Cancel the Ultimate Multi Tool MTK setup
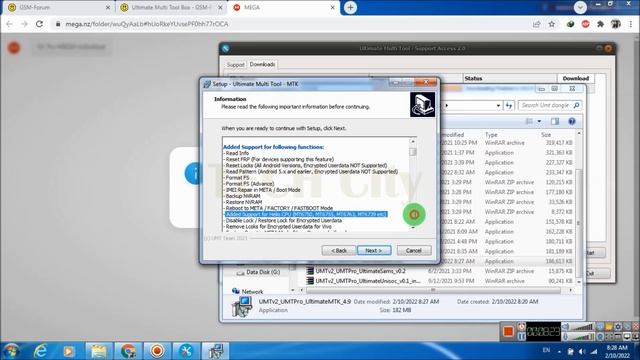Image resolution: width=640 pixels, height=360 pixels. point(414,250)
